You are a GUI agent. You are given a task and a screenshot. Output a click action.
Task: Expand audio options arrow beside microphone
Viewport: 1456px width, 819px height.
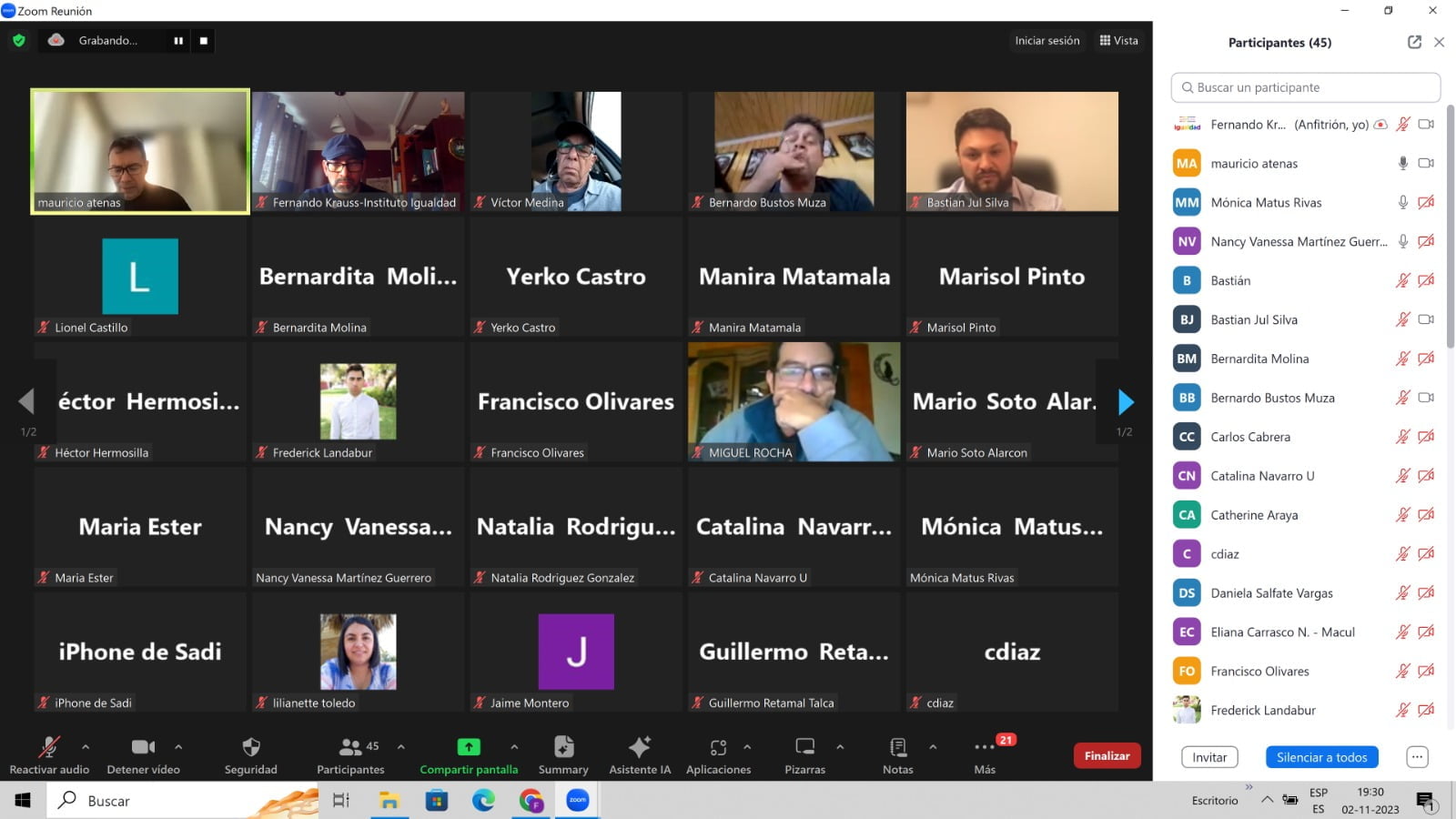click(x=86, y=747)
